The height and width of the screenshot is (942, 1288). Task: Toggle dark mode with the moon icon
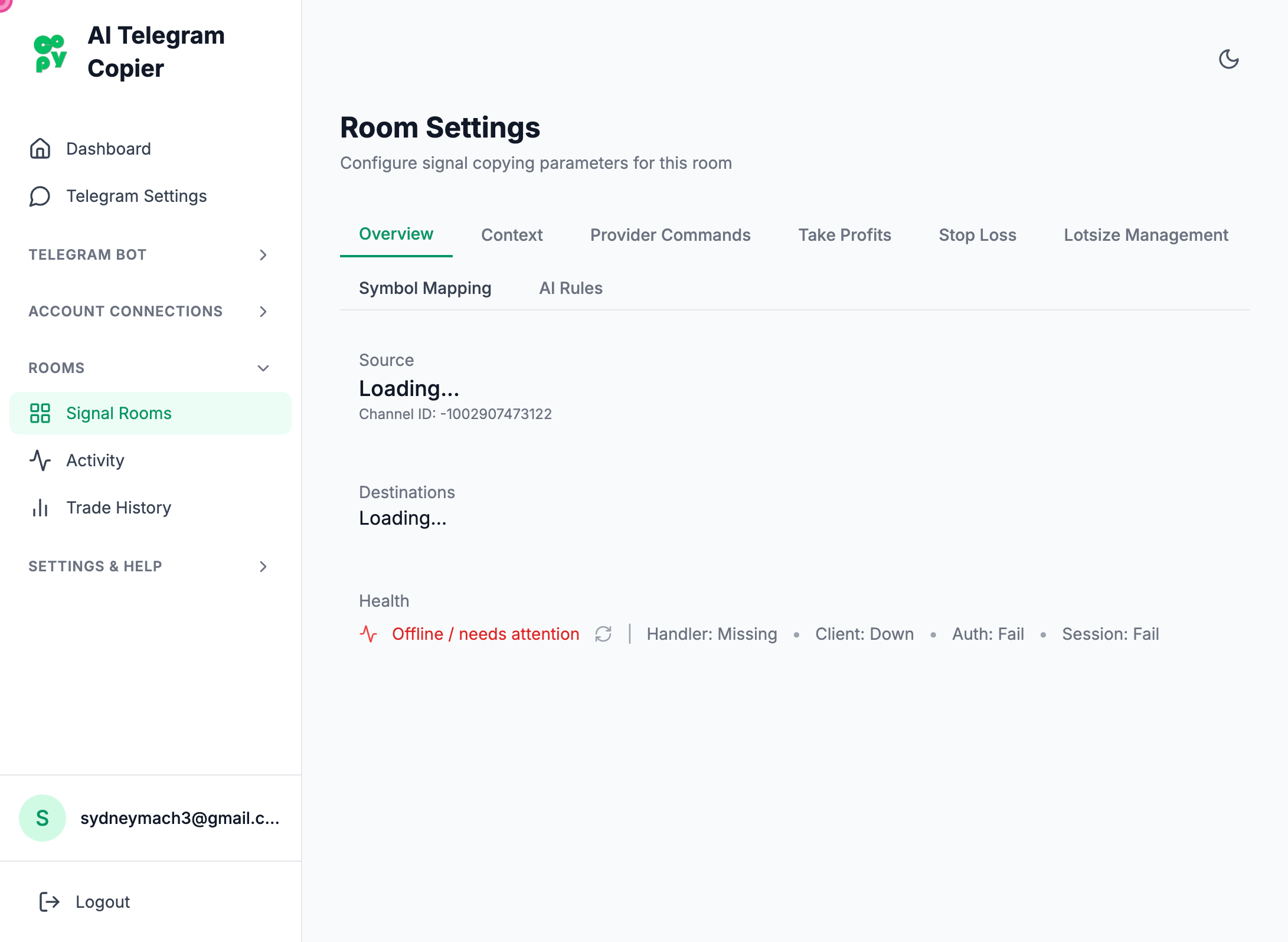[x=1228, y=59]
